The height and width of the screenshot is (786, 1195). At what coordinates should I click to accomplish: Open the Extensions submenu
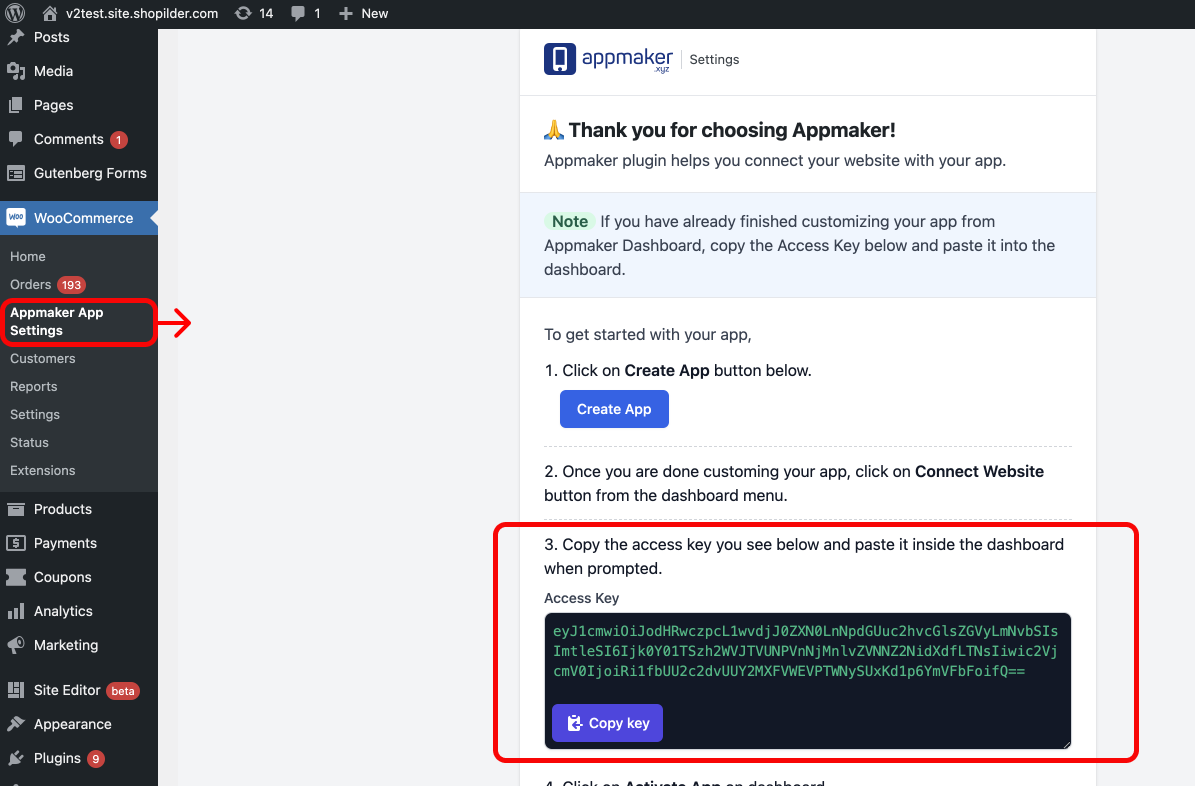43,470
